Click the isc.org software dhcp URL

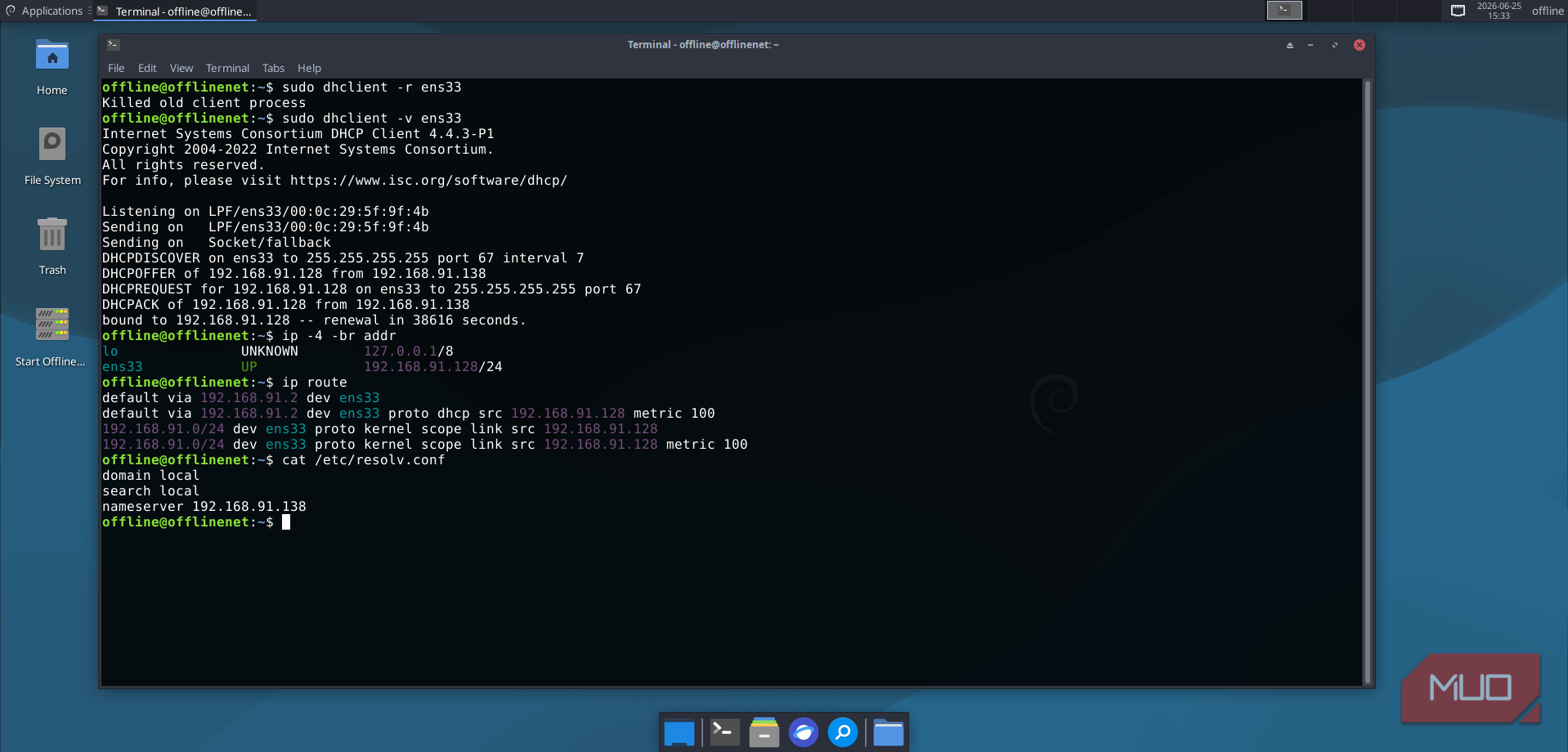point(428,181)
